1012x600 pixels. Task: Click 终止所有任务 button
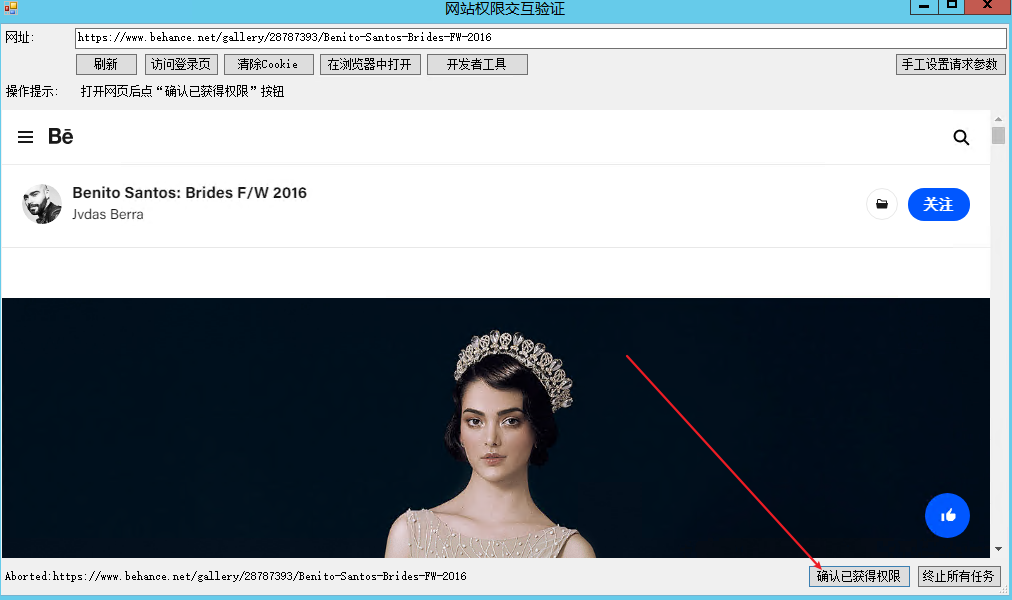958,576
